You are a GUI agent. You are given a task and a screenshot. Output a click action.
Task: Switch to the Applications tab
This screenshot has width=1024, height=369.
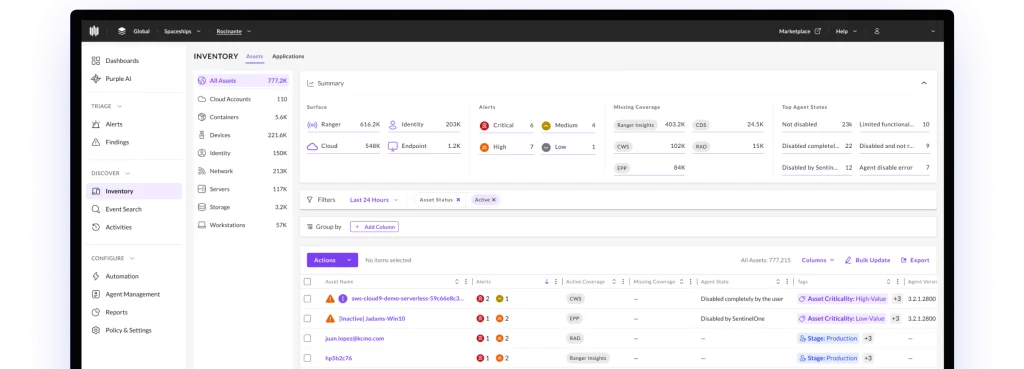[288, 56]
